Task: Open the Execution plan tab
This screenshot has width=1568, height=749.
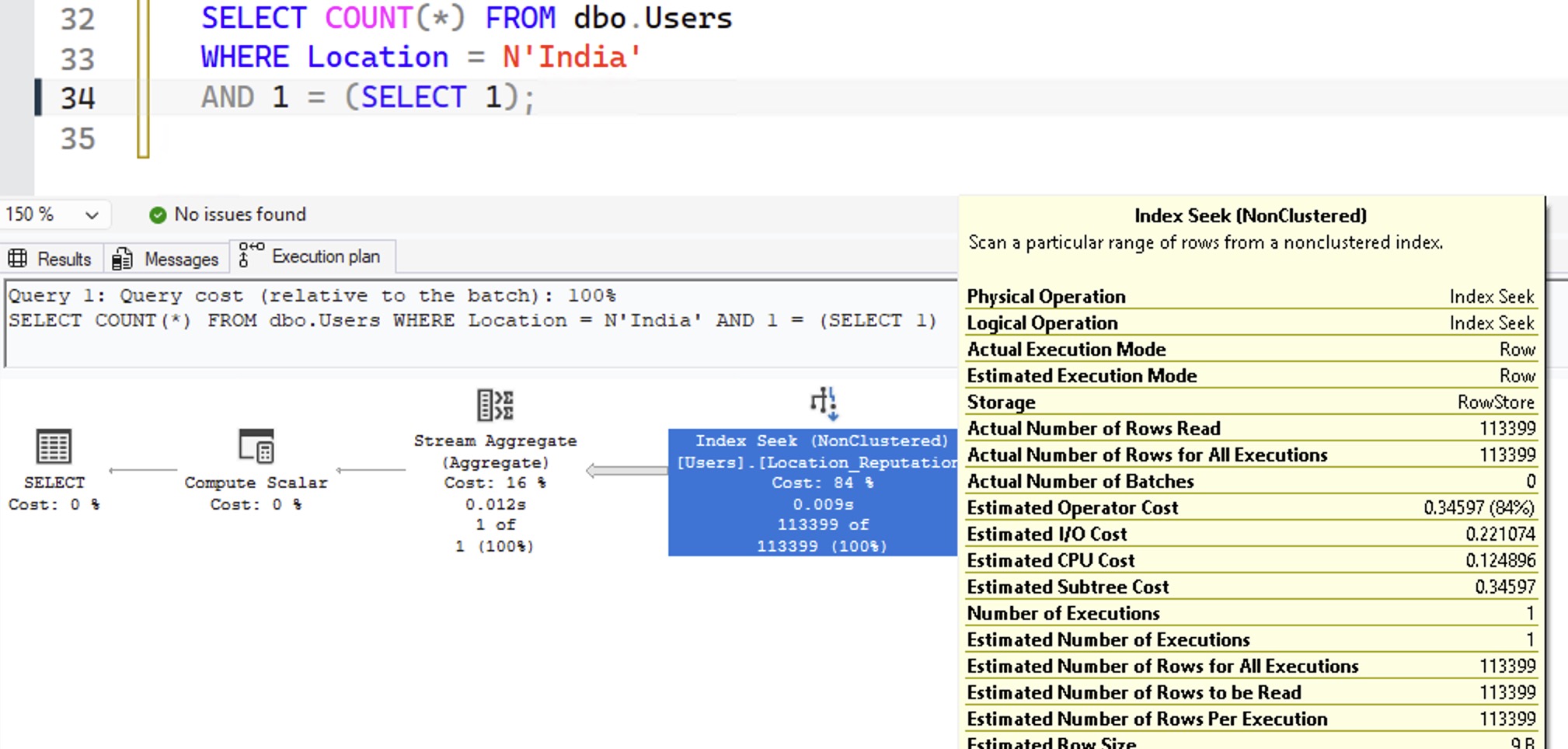Action: (x=325, y=256)
